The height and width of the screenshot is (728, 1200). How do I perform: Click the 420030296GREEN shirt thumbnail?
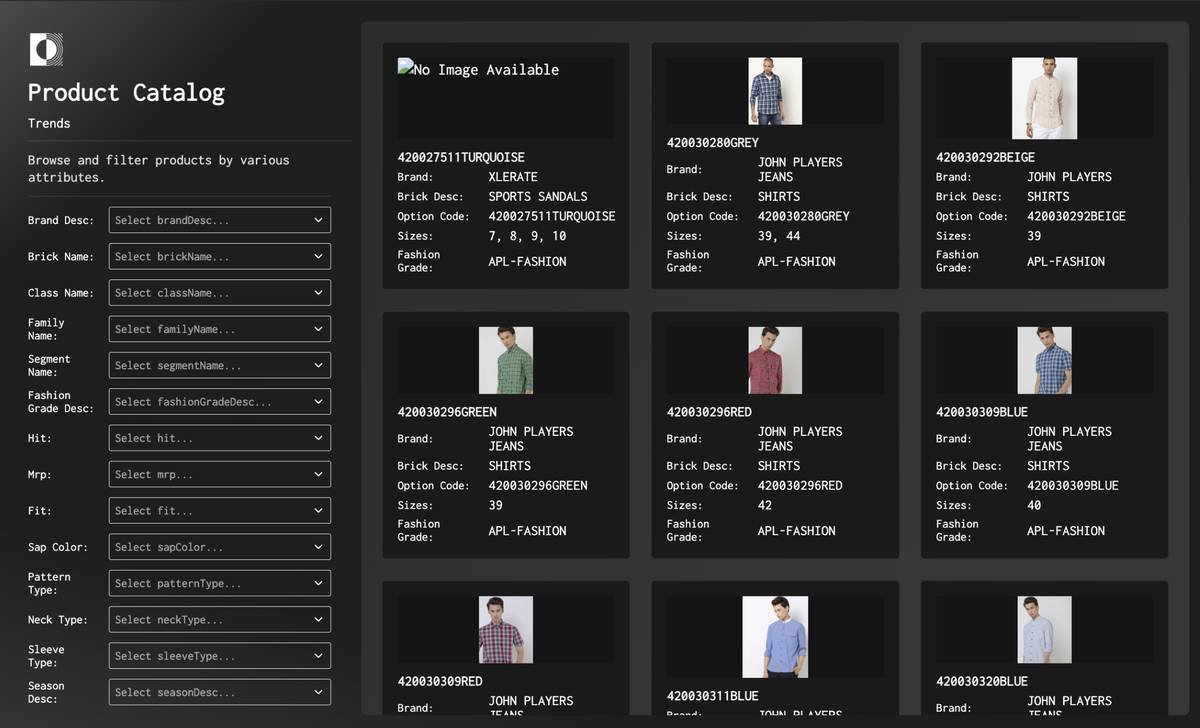point(506,360)
